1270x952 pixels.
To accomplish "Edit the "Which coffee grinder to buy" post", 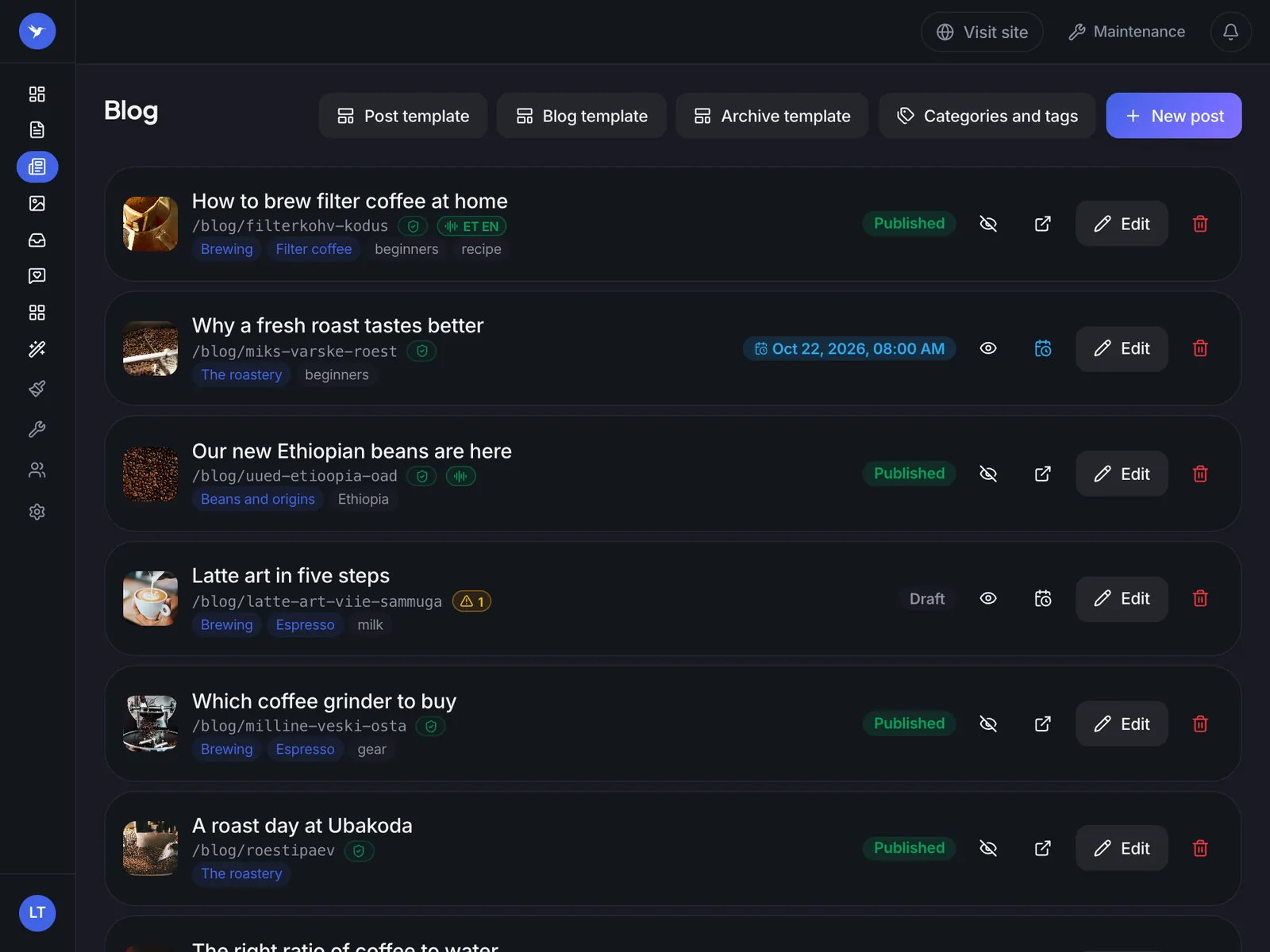I will (x=1122, y=724).
